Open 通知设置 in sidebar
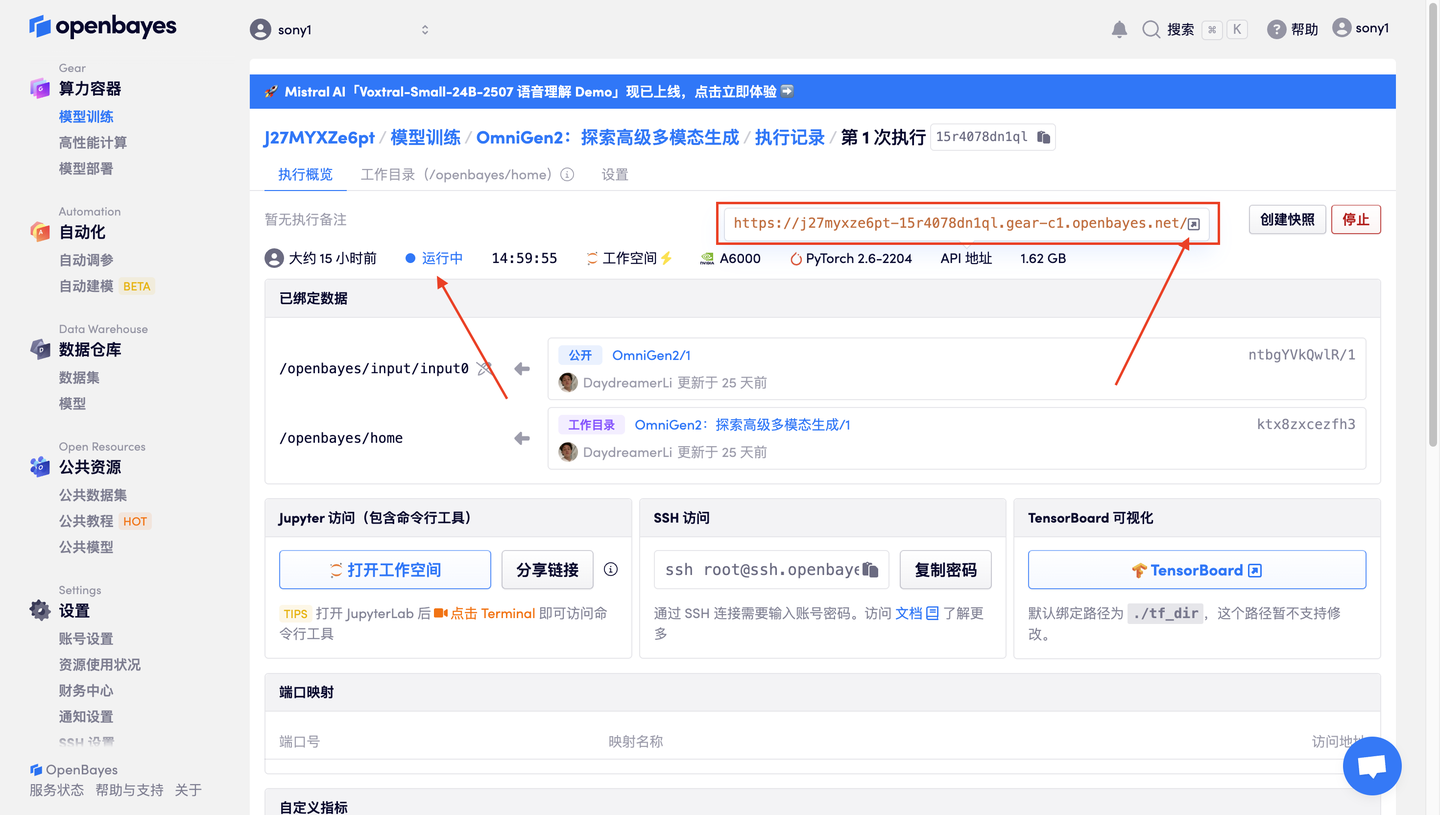The height and width of the screenshot is (815, 1440). (86, 716)
